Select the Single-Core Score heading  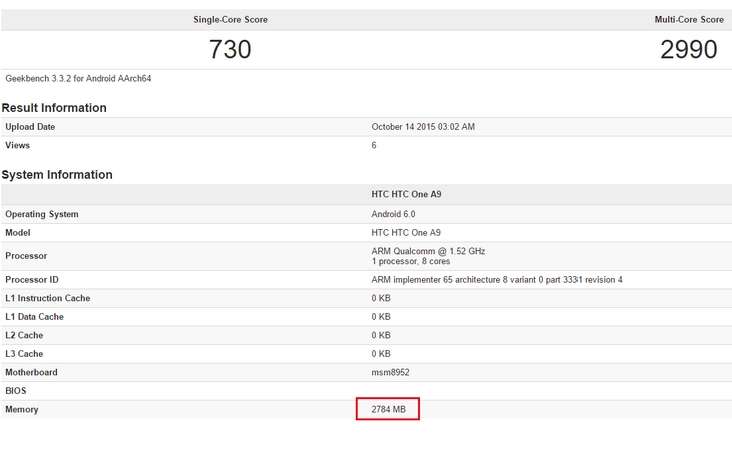coord(231,20)
